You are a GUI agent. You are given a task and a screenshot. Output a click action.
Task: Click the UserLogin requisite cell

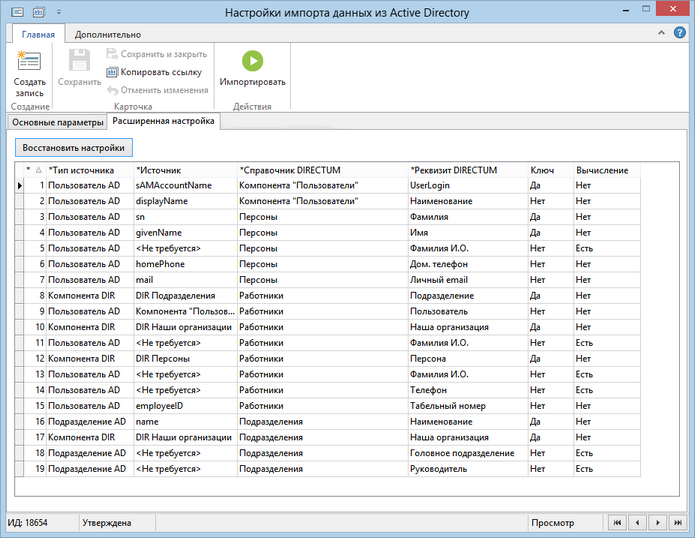[x=468, y=185]
